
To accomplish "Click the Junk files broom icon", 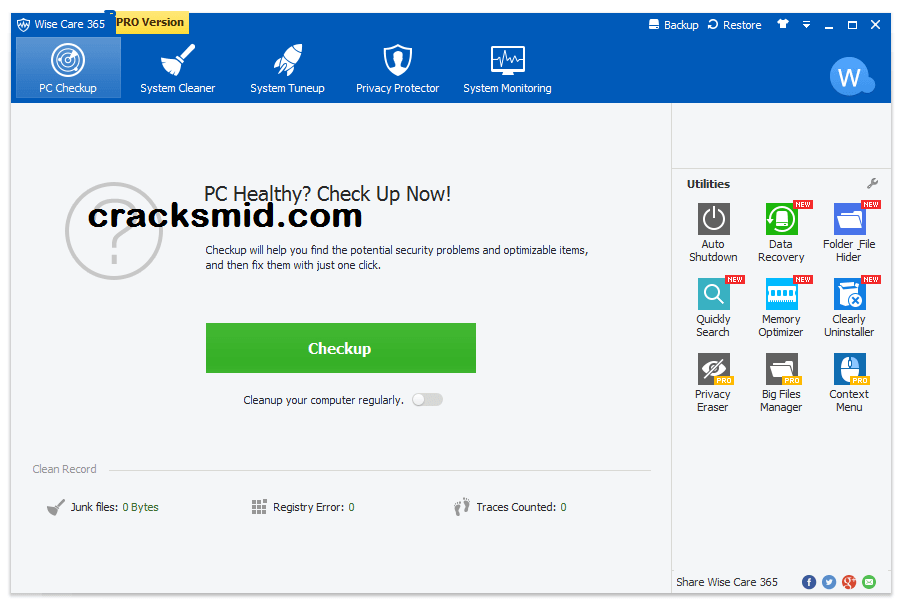I will coord(55,507).
